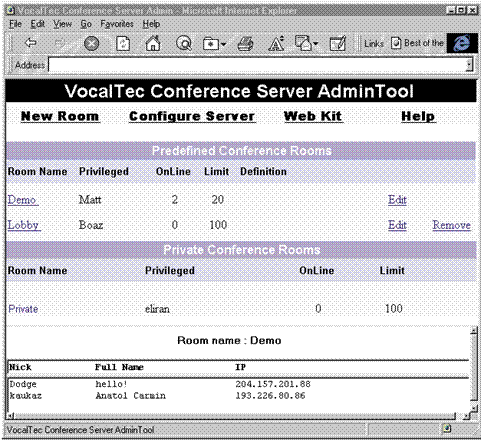Click IP address 204.157.201.88
481x440 pixels.
[273, 384]
